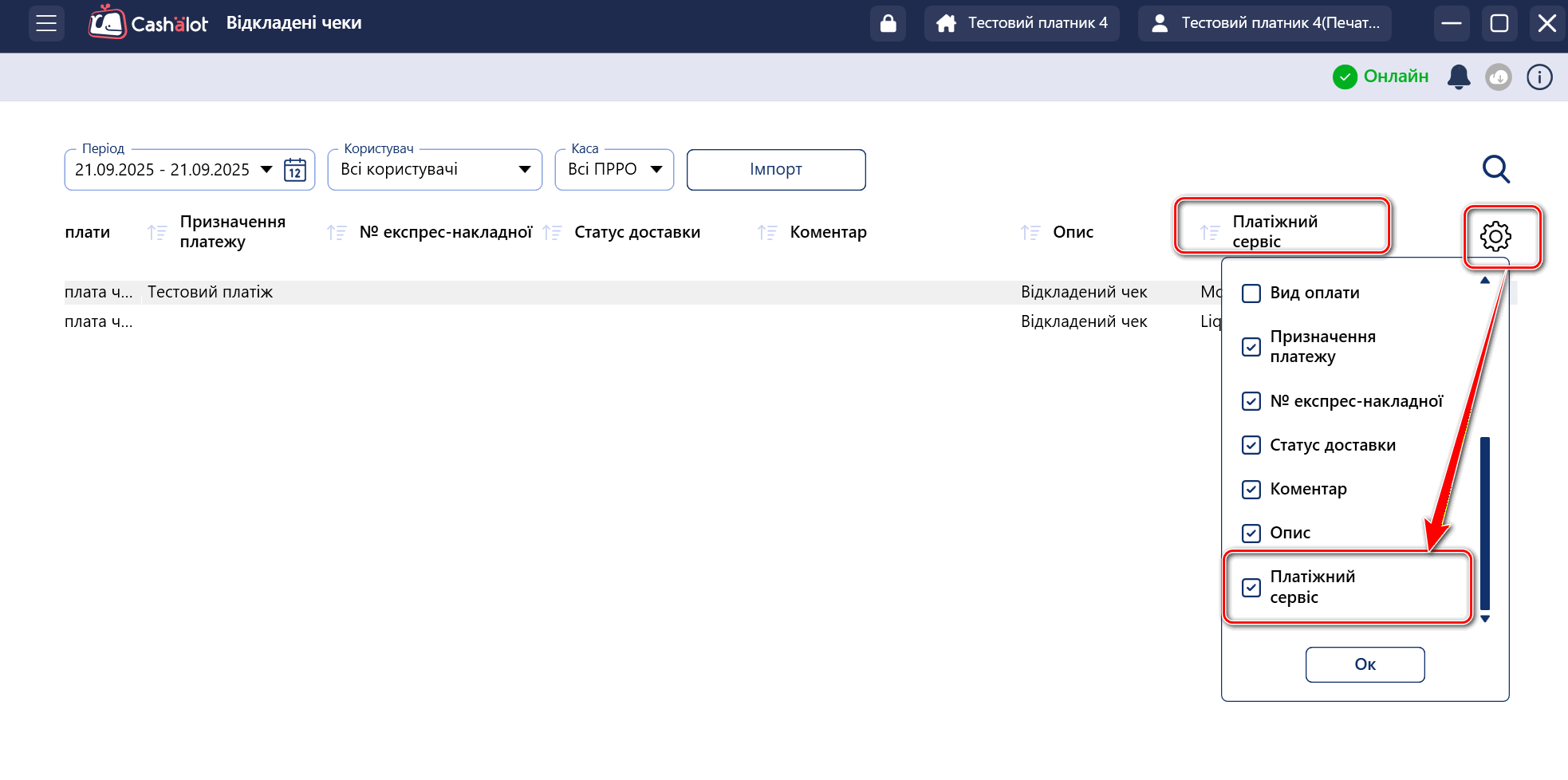Click the cloud sync status icon
Viewport: 1568px width, 780px height.
pyautogui.click(x=1498, y=77)
